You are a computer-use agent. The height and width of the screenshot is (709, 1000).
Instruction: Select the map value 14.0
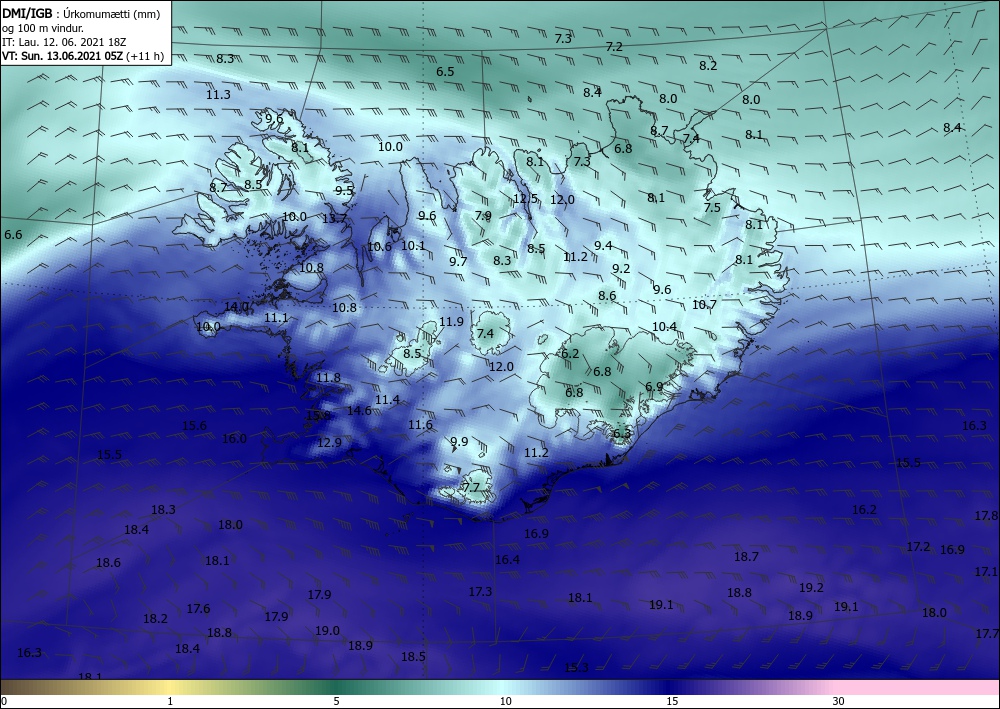pyautogui.click(x=236, y=307)
